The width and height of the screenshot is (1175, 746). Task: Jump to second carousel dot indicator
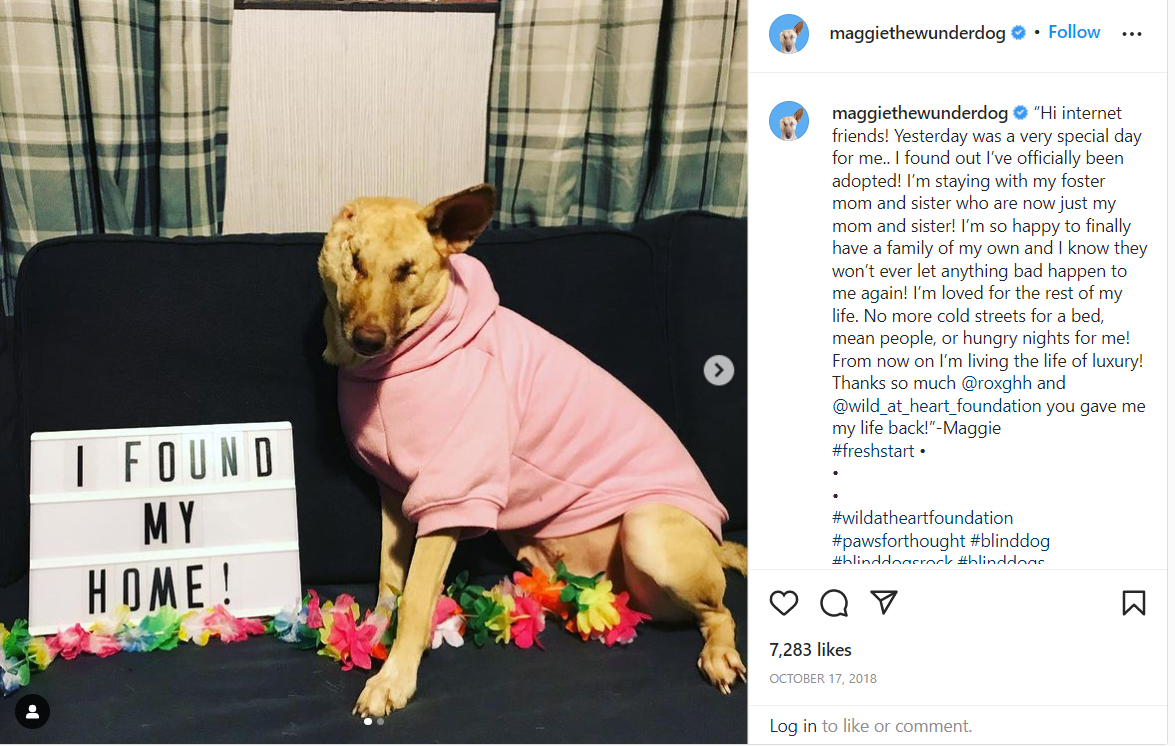pyautogui.click(x=381, y=722)
